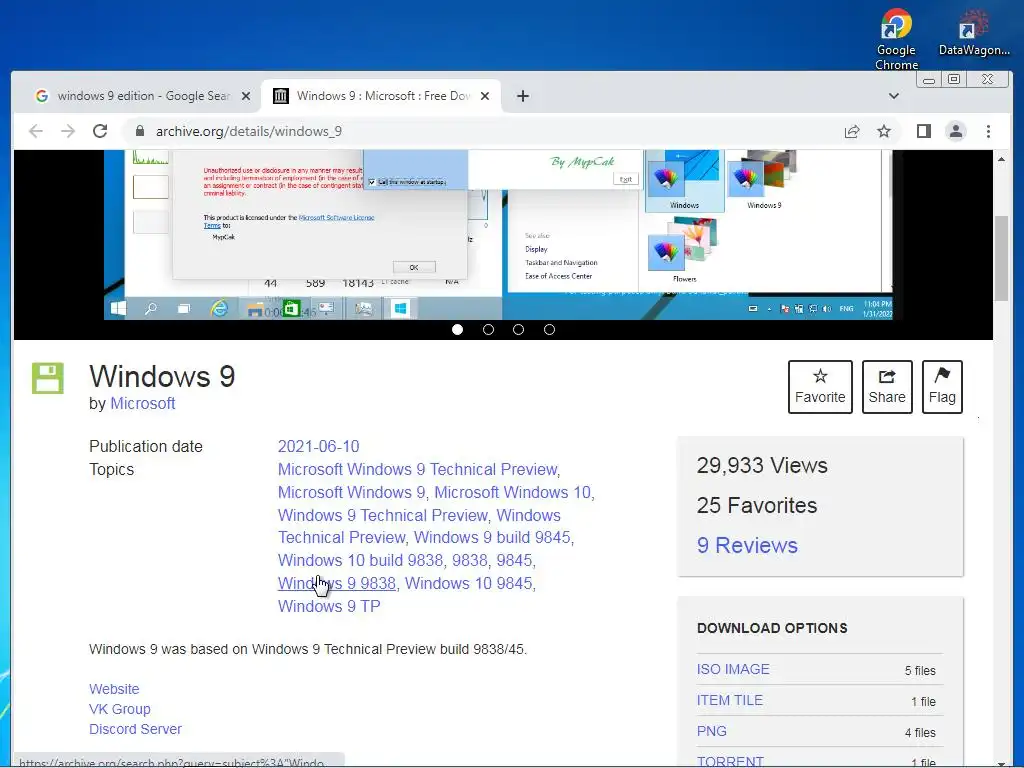The width and height of the screenshot is (1024, 768).
Task: Open the DataWagon desktop shortcut
Action: tap(974, 34)
